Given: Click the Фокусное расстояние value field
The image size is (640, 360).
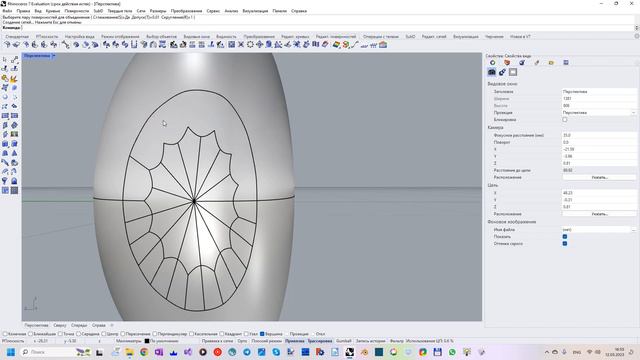Looking at the screenshot, I should [x=599, y=135].
